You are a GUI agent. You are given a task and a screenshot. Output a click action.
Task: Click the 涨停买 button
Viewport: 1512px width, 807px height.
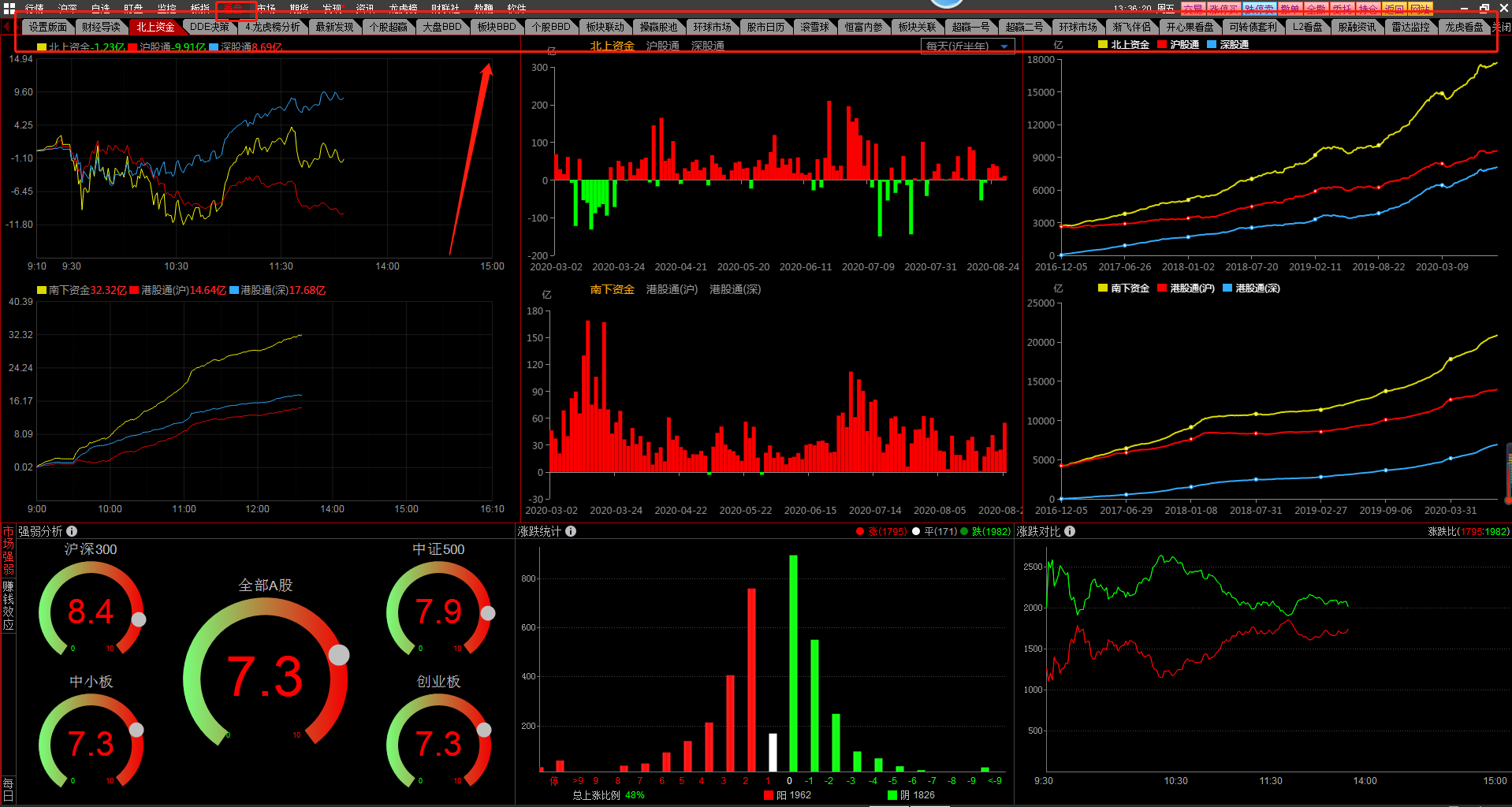[1223, 9]
